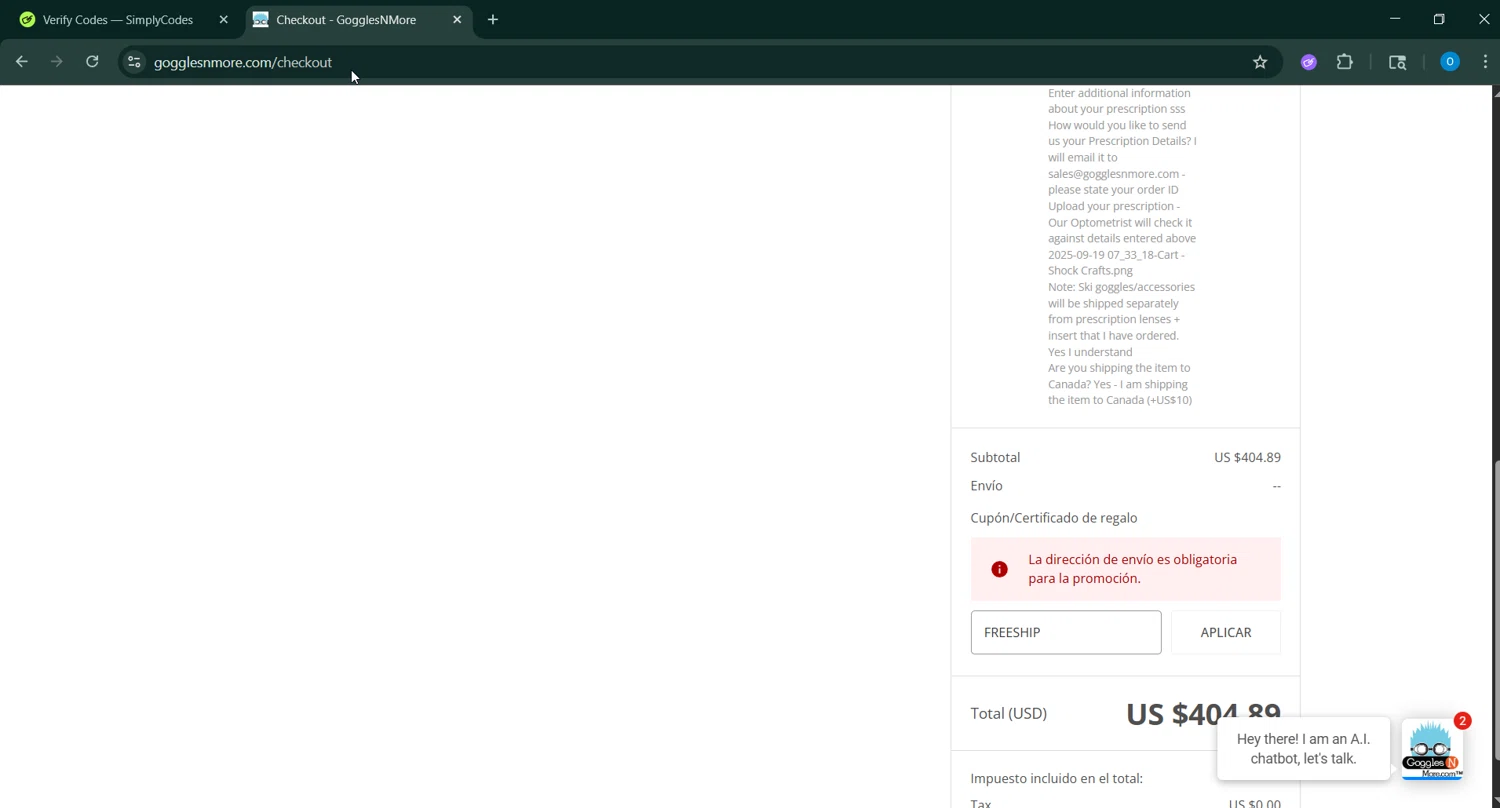Switch to the Verify Codes SimplyCodes tab
The width and height of the screenshot is (1500, 808).
click(x=118, y=20)
